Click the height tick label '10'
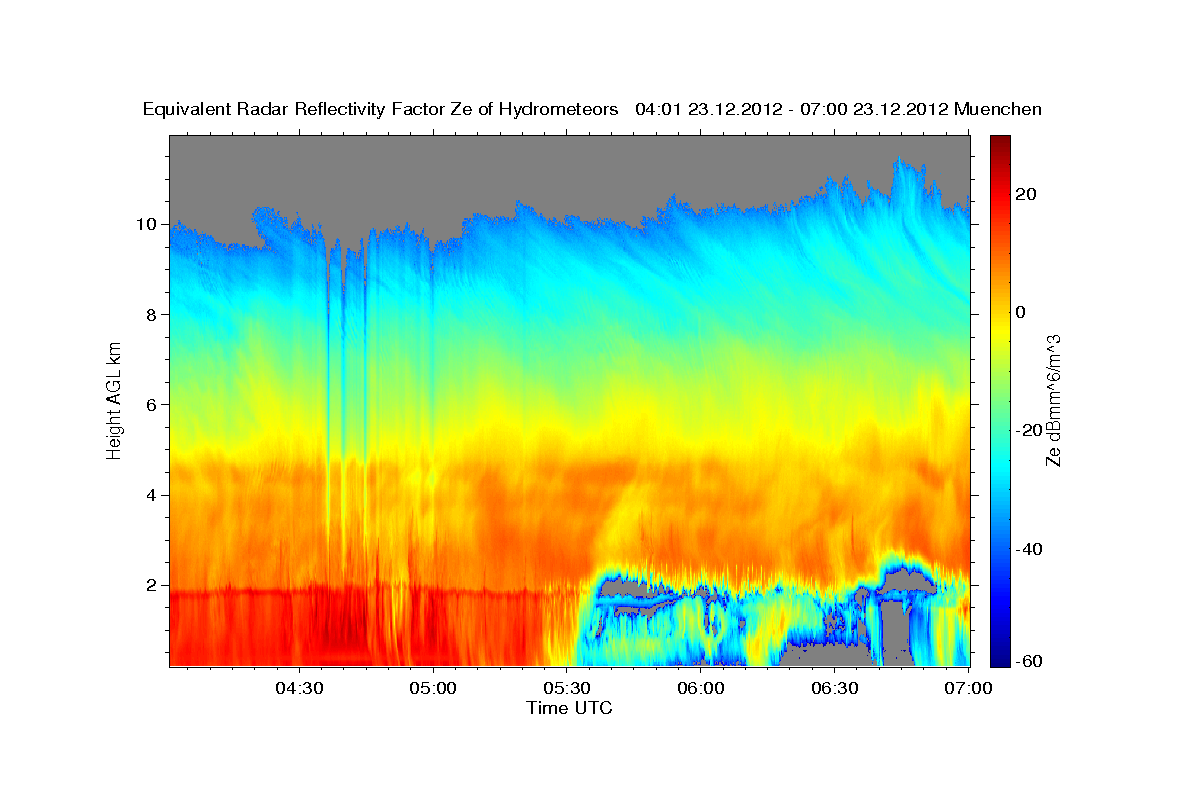 point(146,224)
